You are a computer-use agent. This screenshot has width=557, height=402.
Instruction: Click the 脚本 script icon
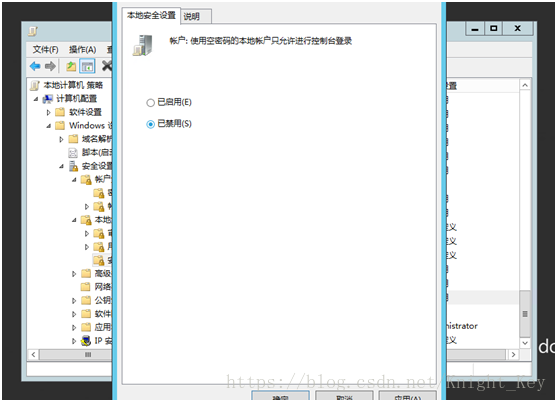pos(73,153)
